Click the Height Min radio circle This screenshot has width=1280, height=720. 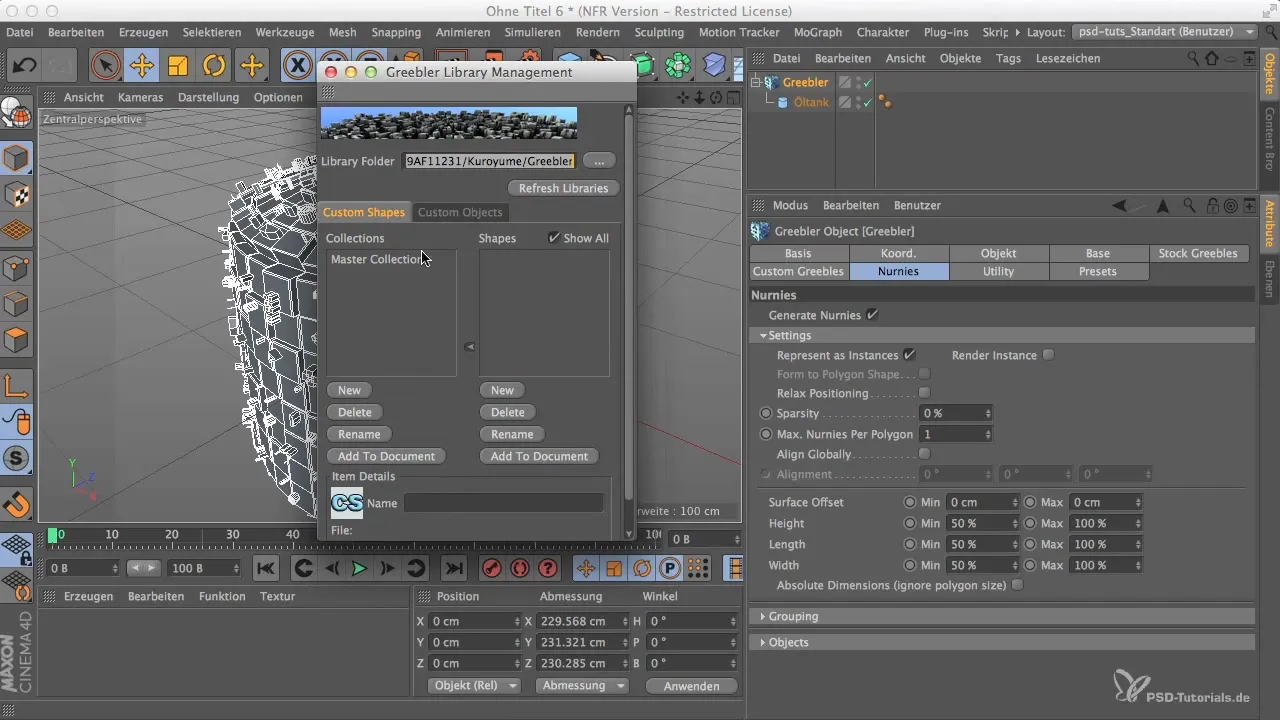pyautogui.click(x=909, y=523)
